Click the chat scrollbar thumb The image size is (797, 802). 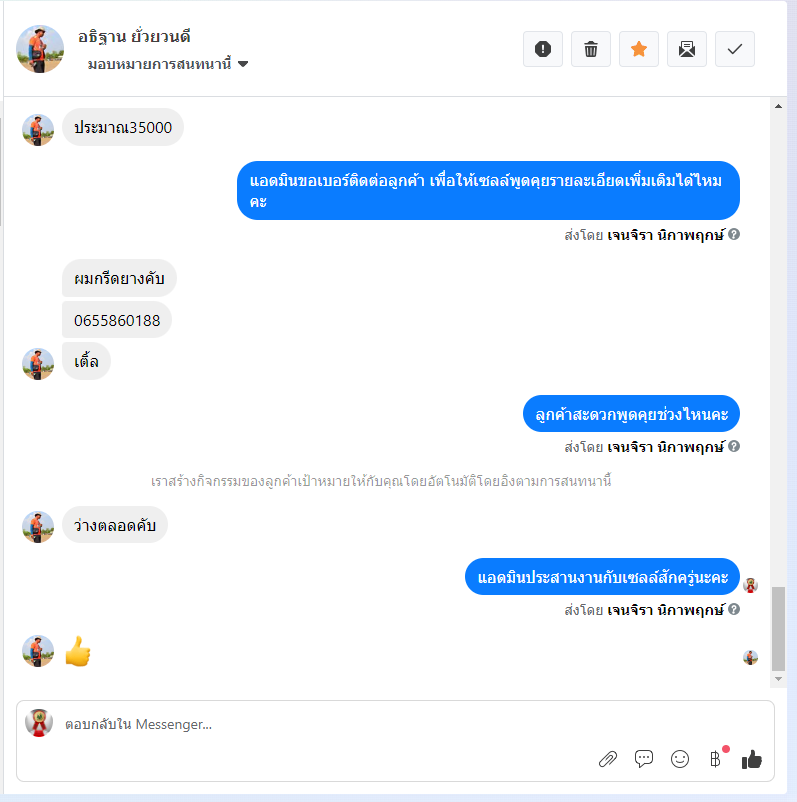coord(779,629)
